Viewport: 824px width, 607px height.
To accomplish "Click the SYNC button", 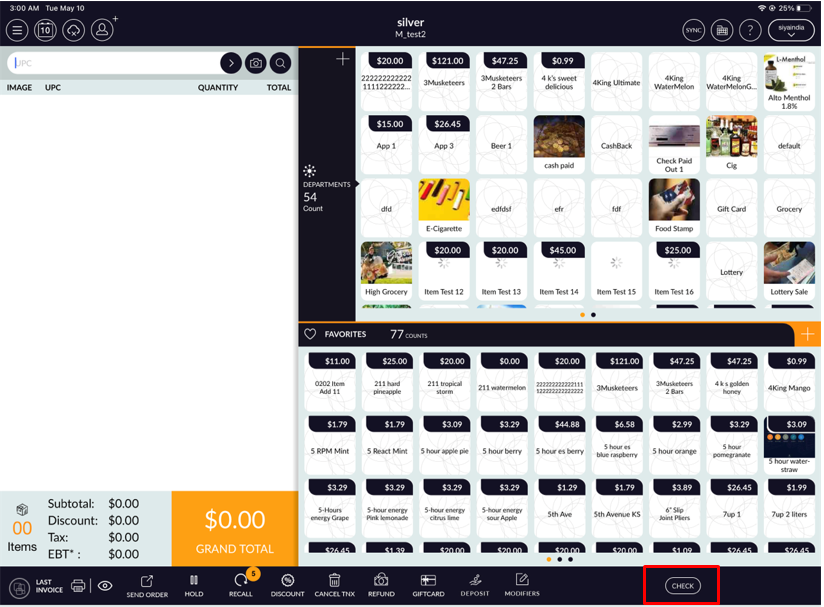I will pos(694,30).
